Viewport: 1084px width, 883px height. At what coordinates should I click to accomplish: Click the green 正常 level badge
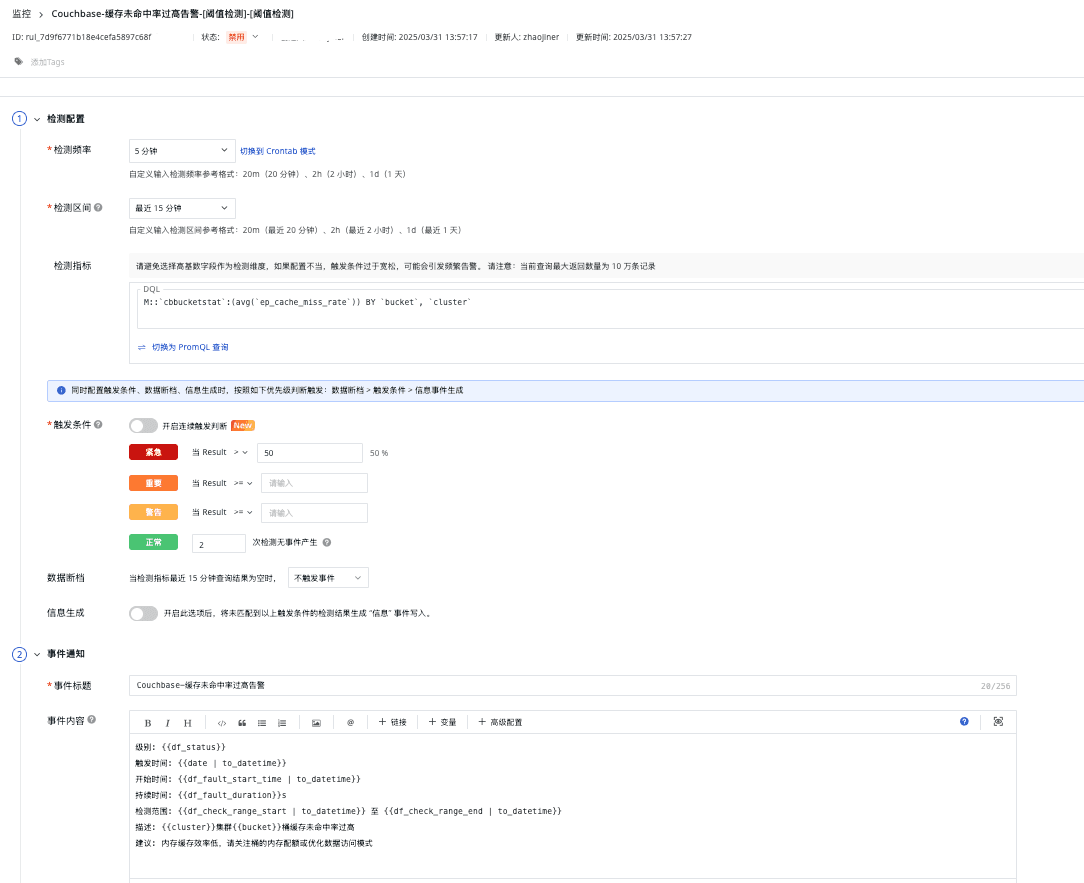click(x=153, y=543)
